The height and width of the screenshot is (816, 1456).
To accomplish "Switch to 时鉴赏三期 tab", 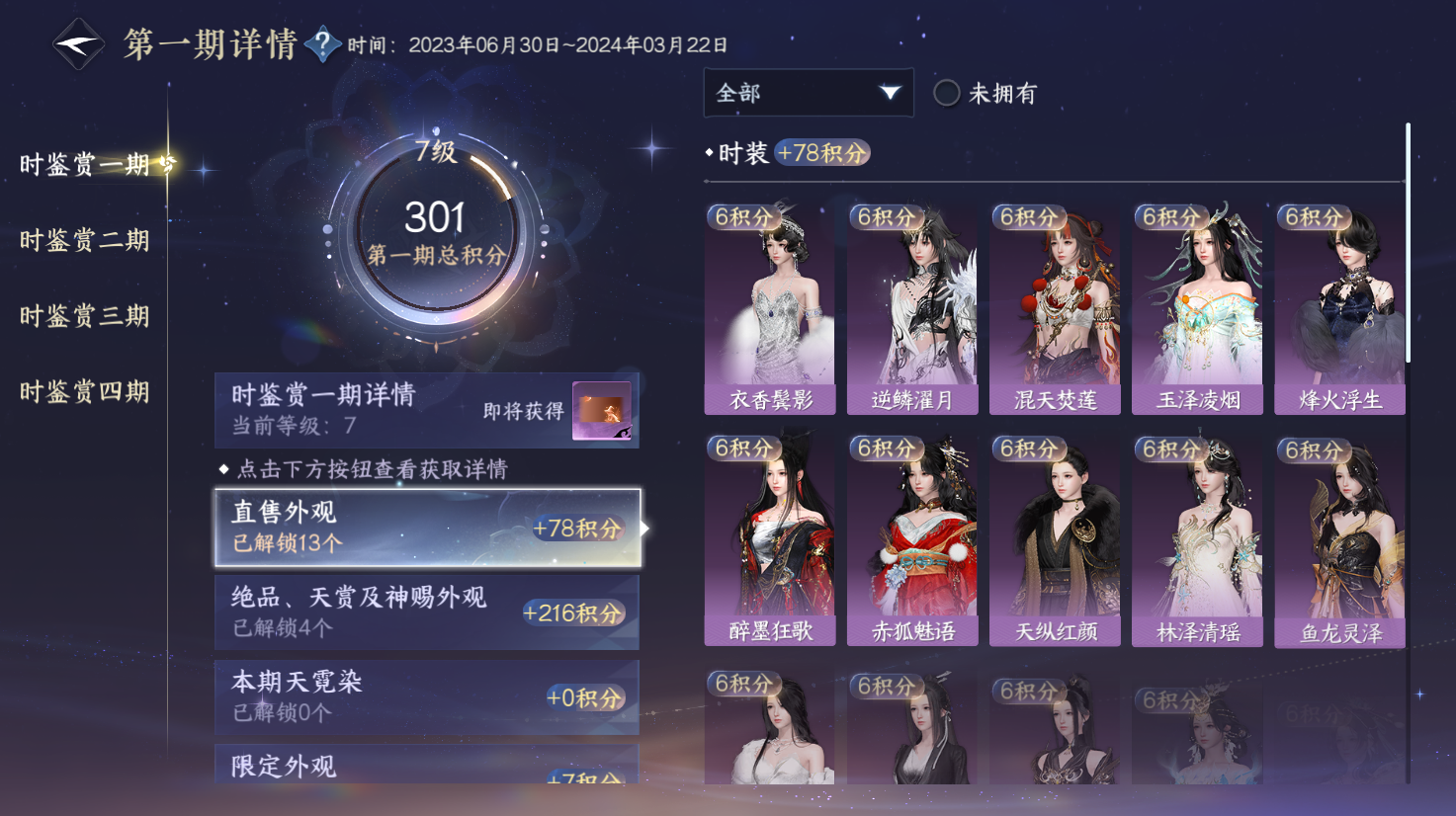I will [85, 316].
